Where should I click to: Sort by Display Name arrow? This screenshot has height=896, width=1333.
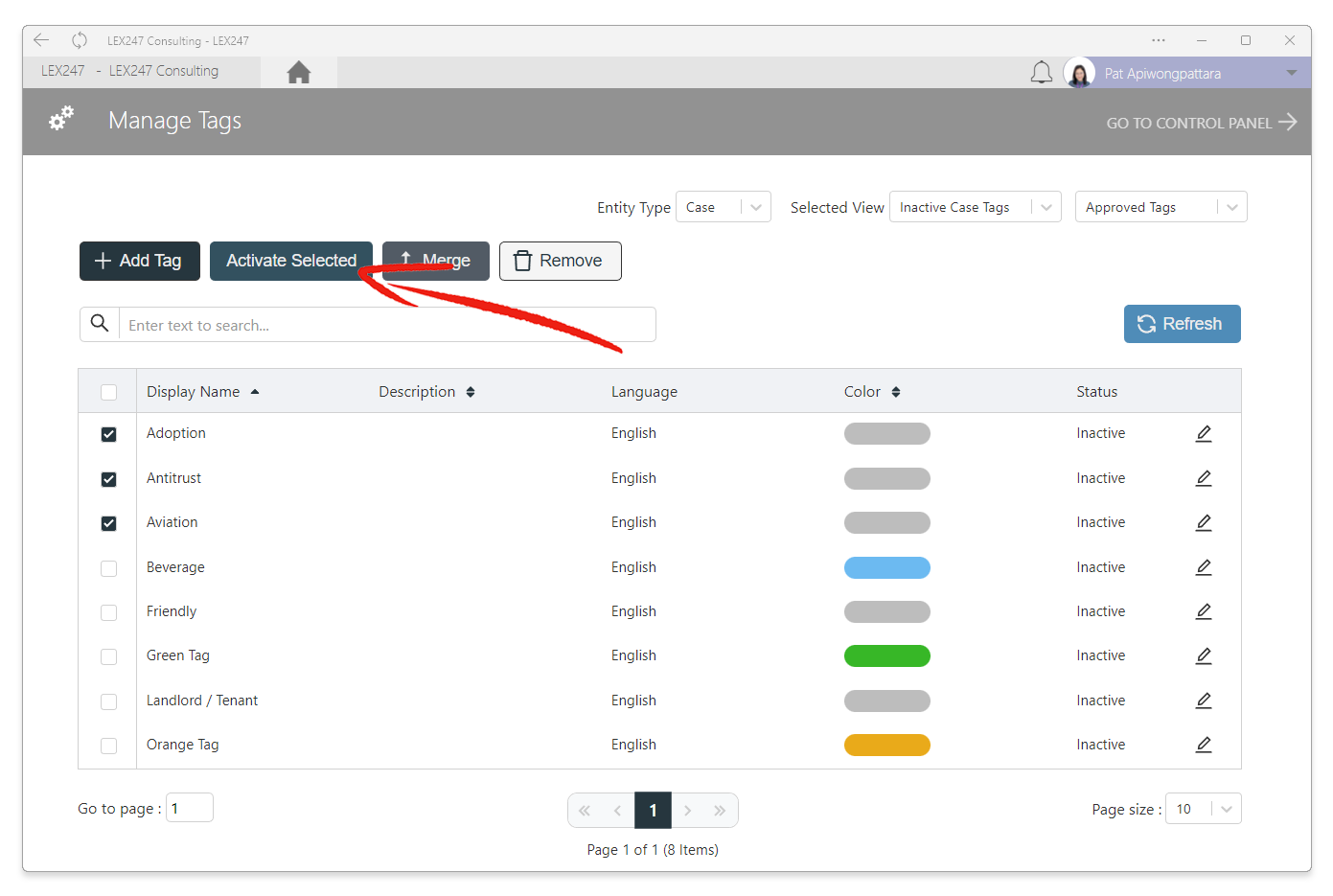(x=255, y=392)
